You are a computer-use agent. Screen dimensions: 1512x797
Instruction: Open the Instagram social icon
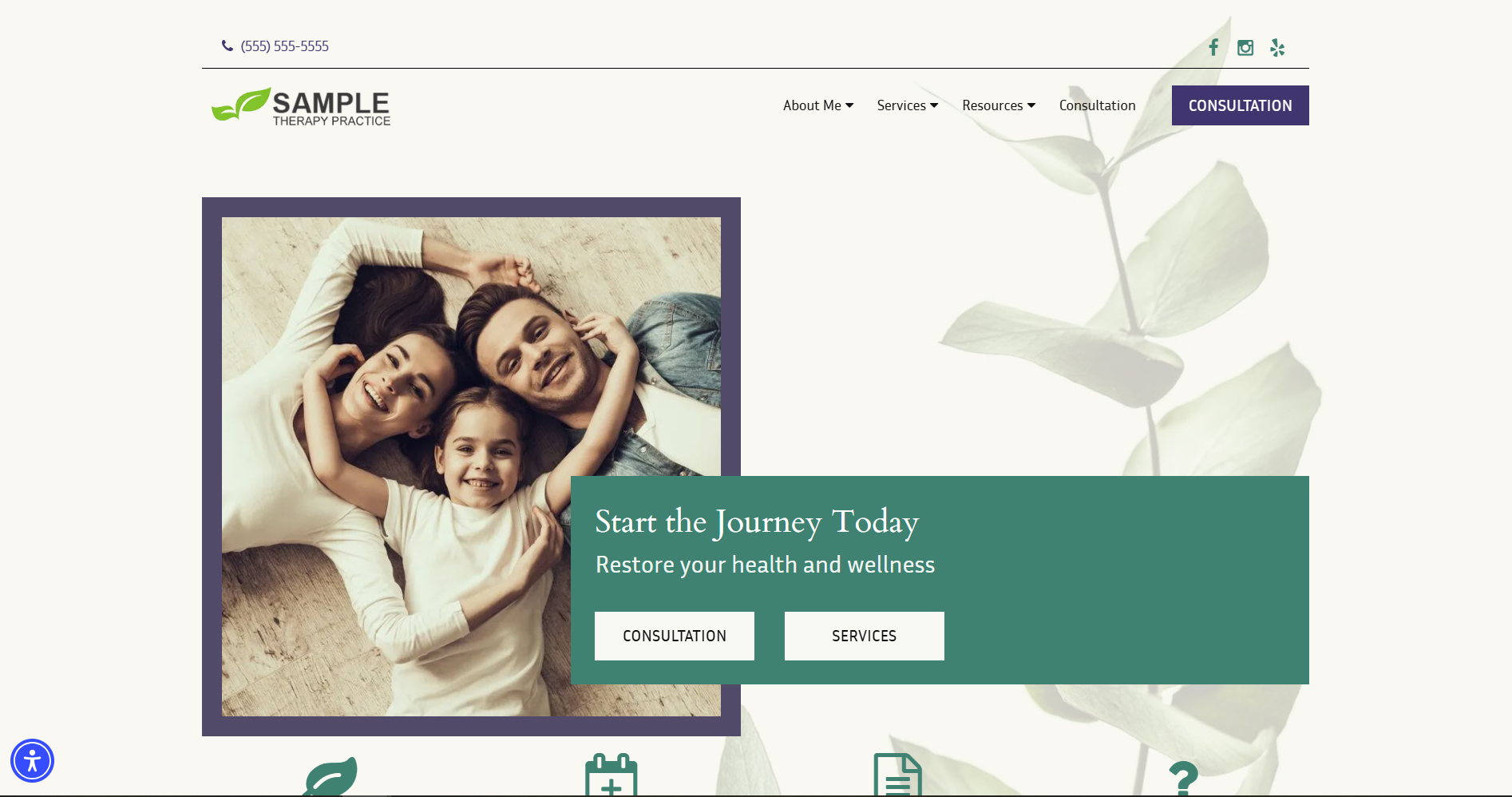coord(1245,48)
